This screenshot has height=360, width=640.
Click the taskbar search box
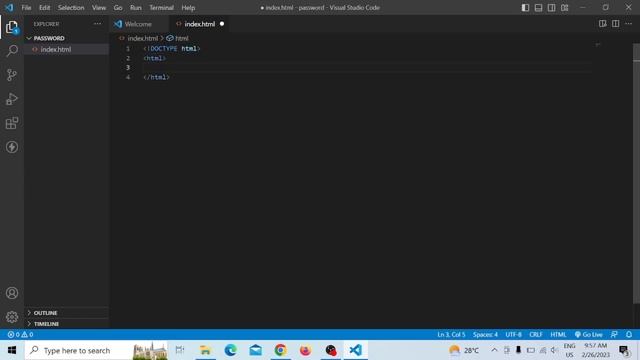pyautogui.click(x=96, y=350)
